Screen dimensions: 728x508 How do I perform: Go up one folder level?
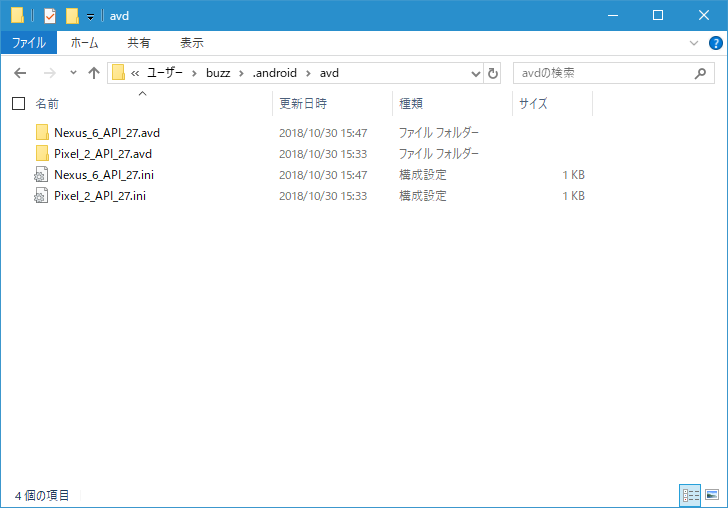[x=94, y=73]
